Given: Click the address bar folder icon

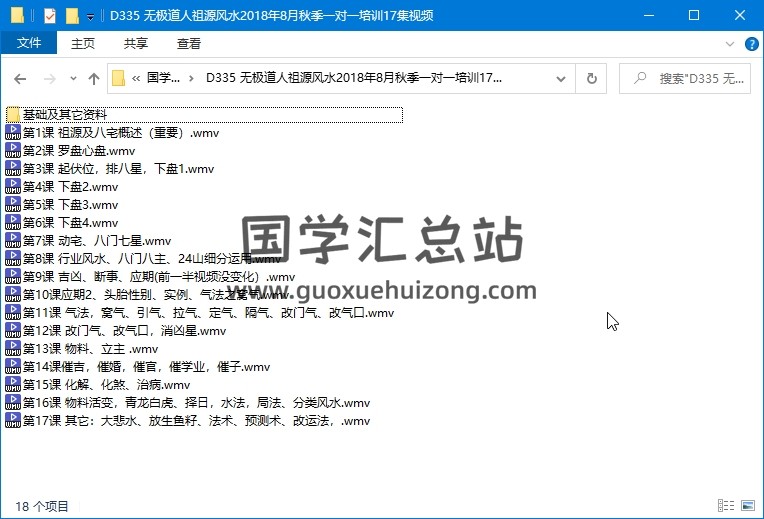Looking at the screenshot, I should pos(118,78).
